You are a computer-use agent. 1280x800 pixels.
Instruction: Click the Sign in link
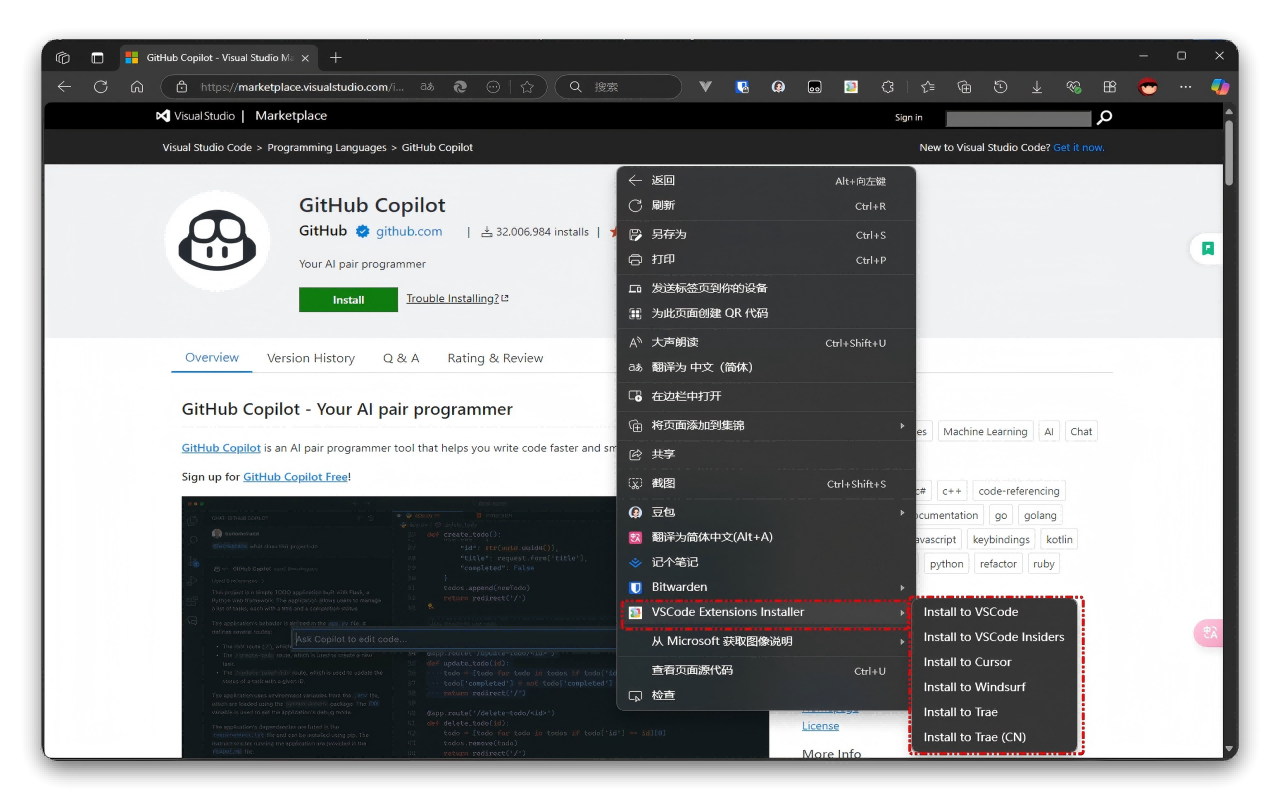tap(908, 117)
